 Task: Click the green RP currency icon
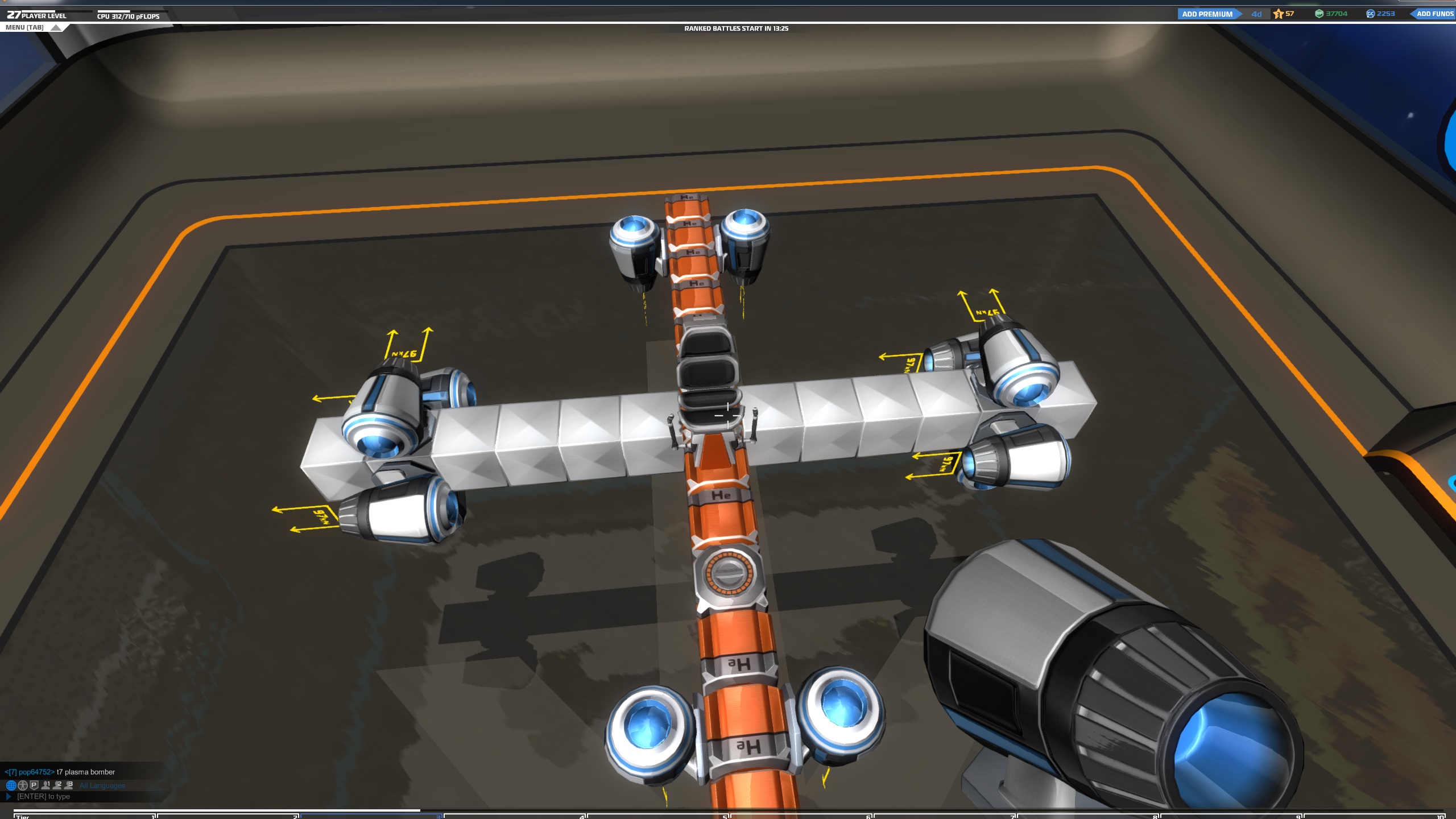coord(1319,14)
